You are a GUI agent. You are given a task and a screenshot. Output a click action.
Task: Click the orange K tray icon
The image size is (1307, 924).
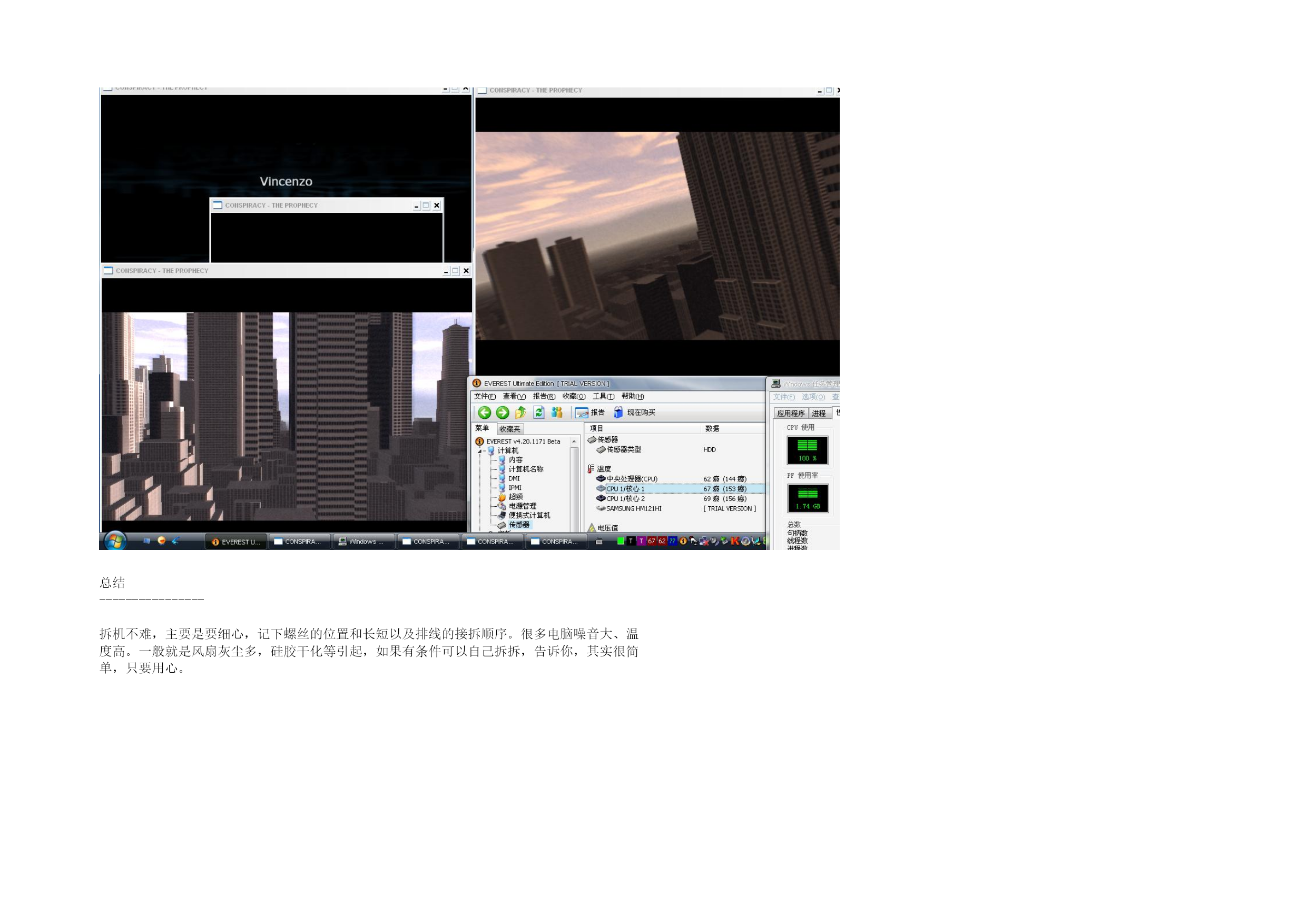point(734,541)
